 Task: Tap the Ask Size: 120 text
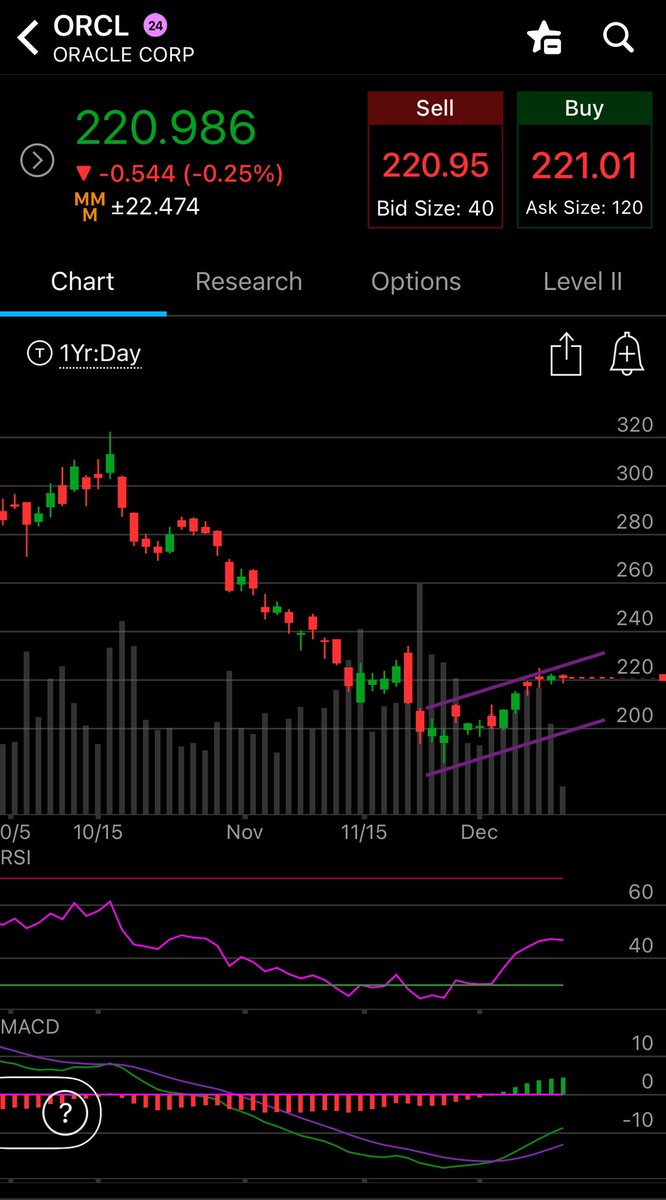[x=584, y=210]
